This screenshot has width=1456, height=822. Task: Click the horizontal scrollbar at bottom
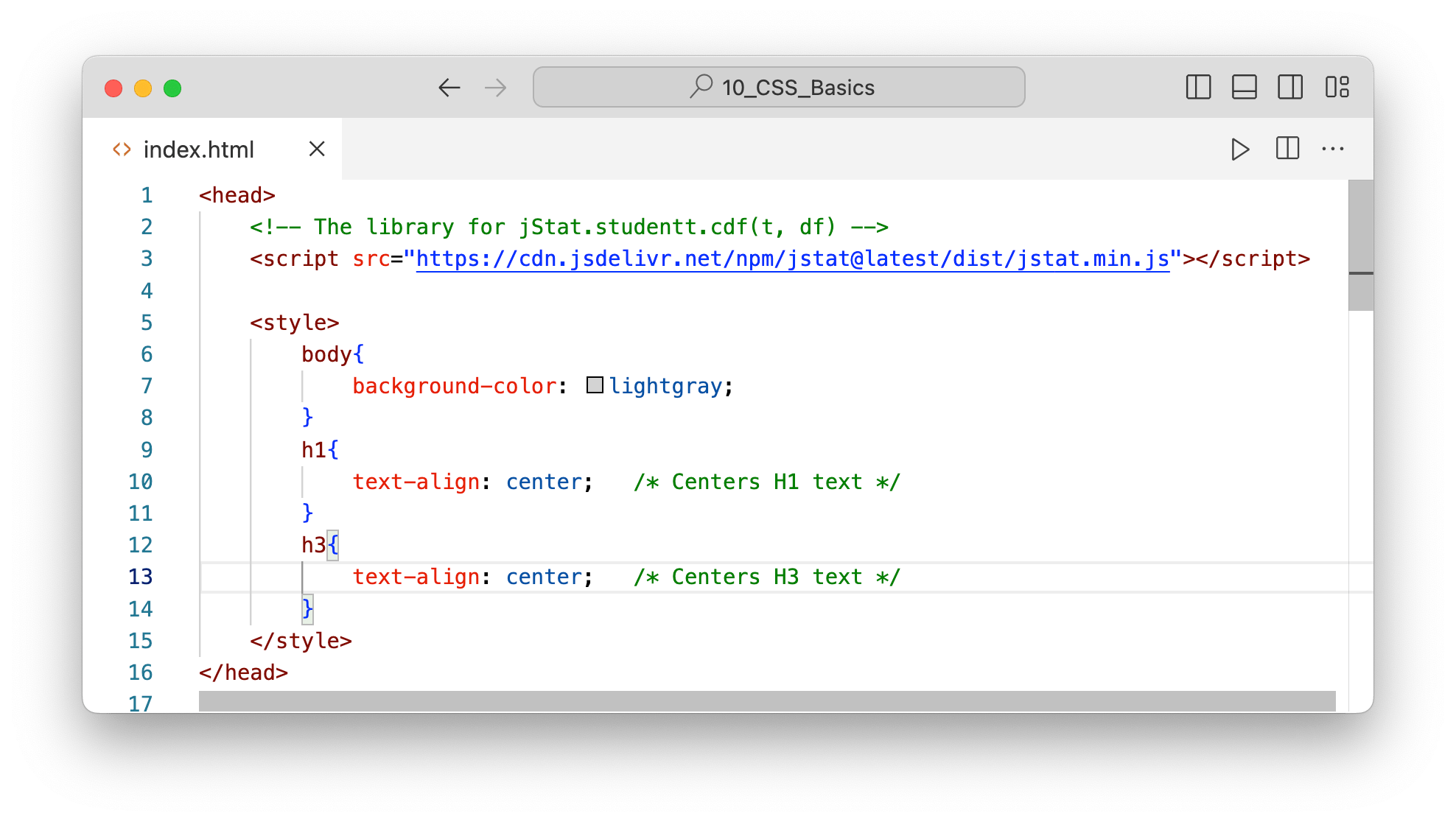(766, 700)
